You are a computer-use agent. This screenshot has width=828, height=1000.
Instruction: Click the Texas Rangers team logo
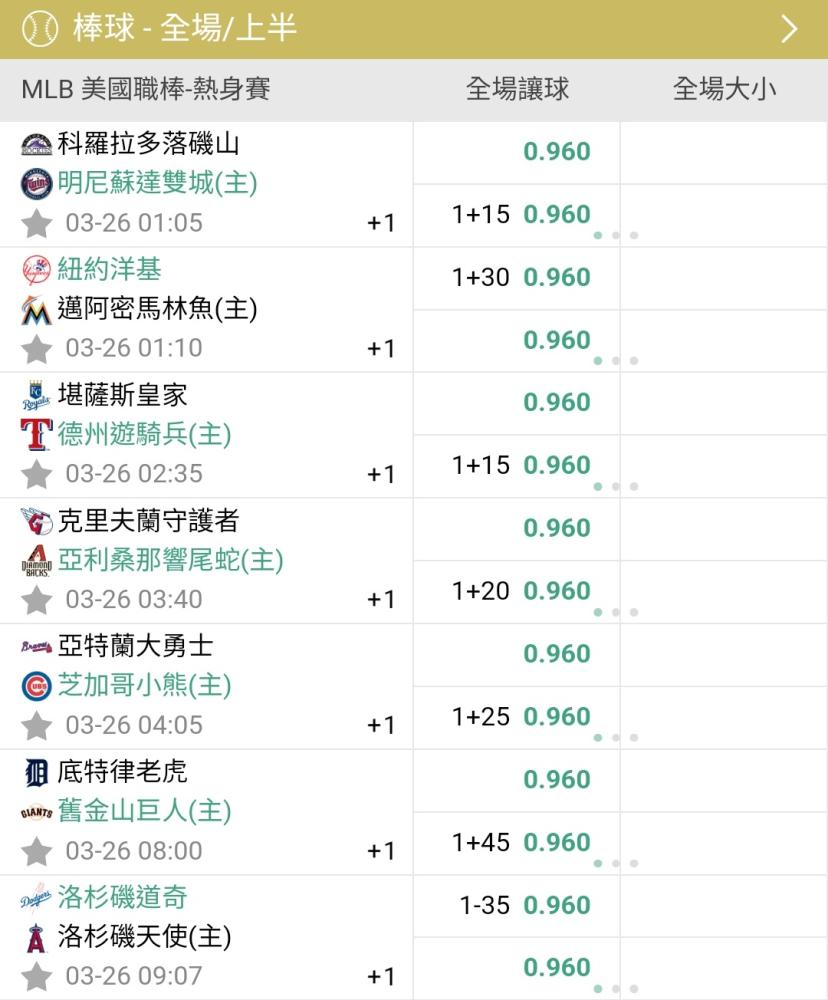(36, 435)
